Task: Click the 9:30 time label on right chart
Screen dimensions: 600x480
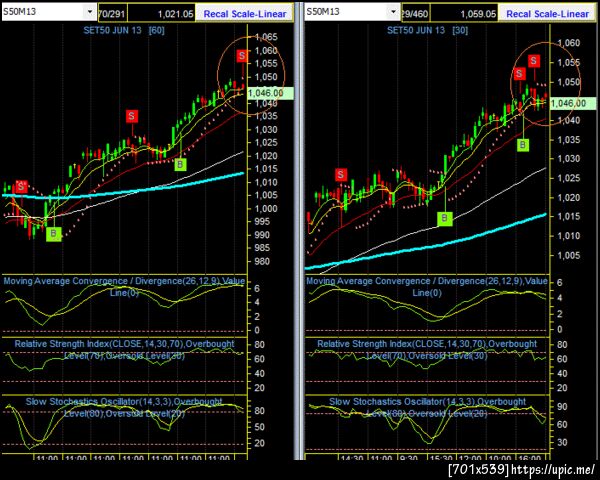Action: click(409, 458)
